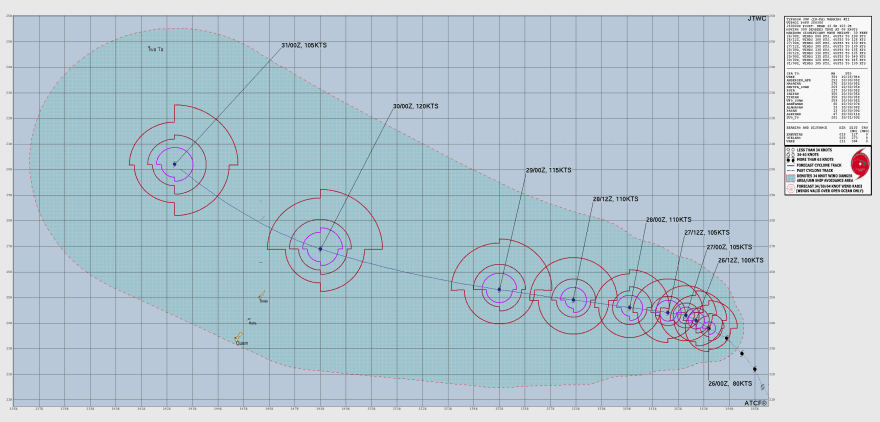Click the '31/00Z, 105KTS' label
Viewport: 880px width, 422px height.
coord(303,45)
